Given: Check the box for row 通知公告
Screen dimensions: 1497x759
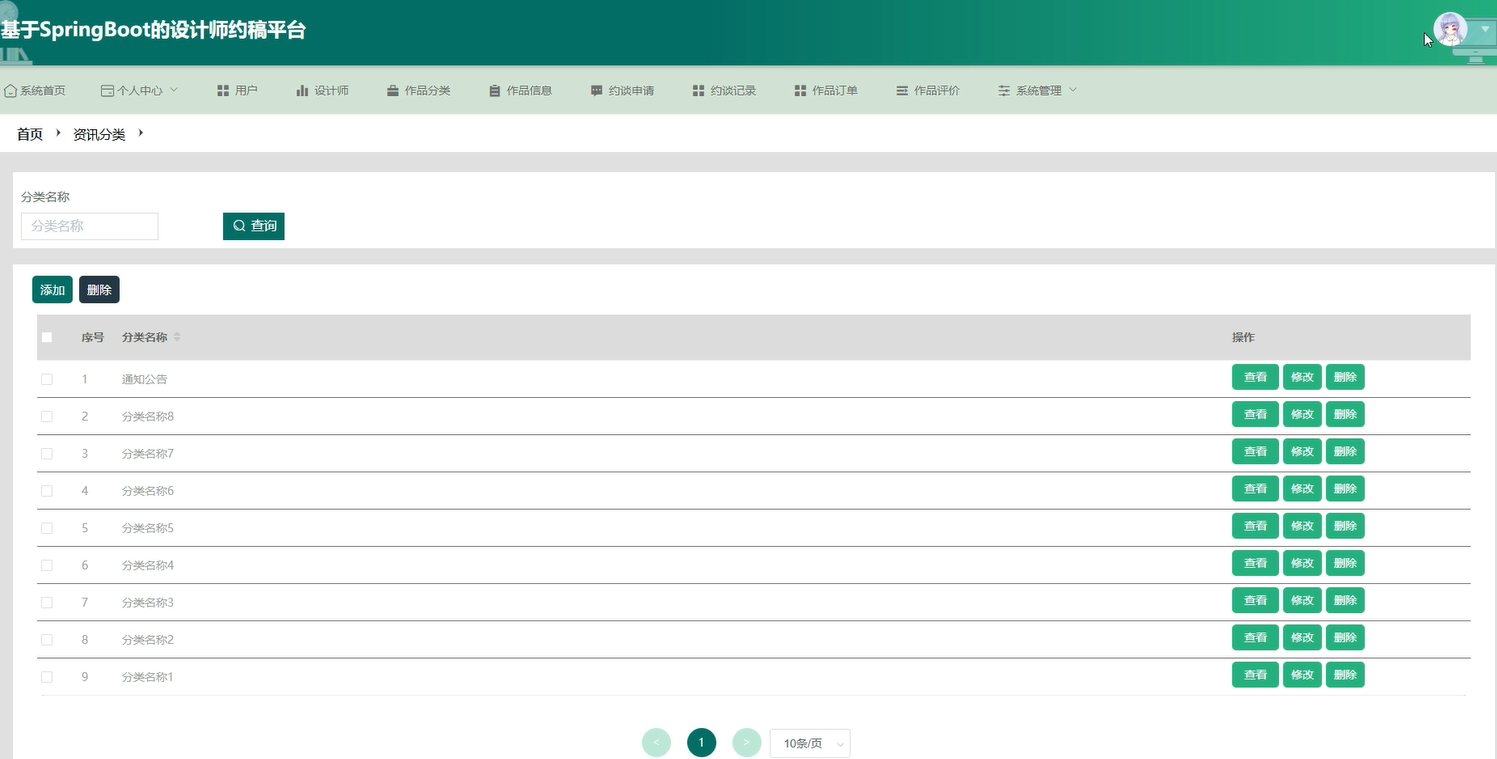Looking at the screenshot, I should coord(47,379).
